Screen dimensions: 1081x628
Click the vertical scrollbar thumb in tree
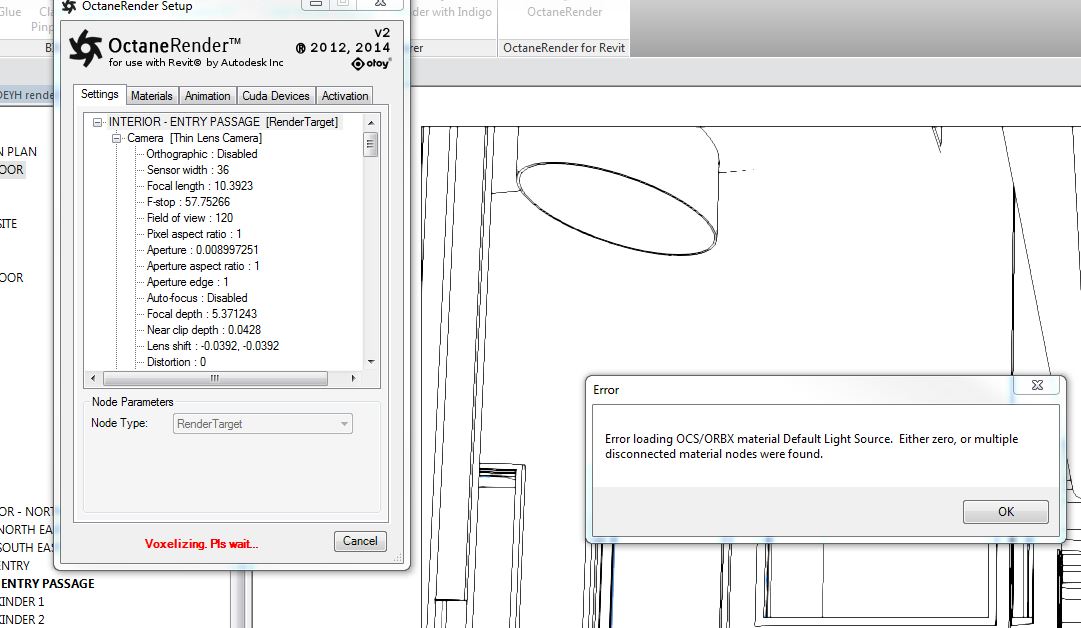coord(371,144)
